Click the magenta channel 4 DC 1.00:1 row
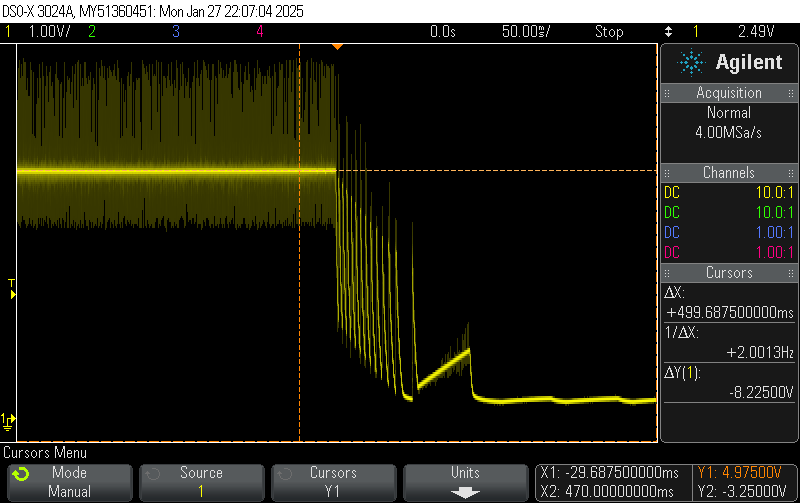Image resolution: width=800 pixels, height=503 pixels. point(729,252)
